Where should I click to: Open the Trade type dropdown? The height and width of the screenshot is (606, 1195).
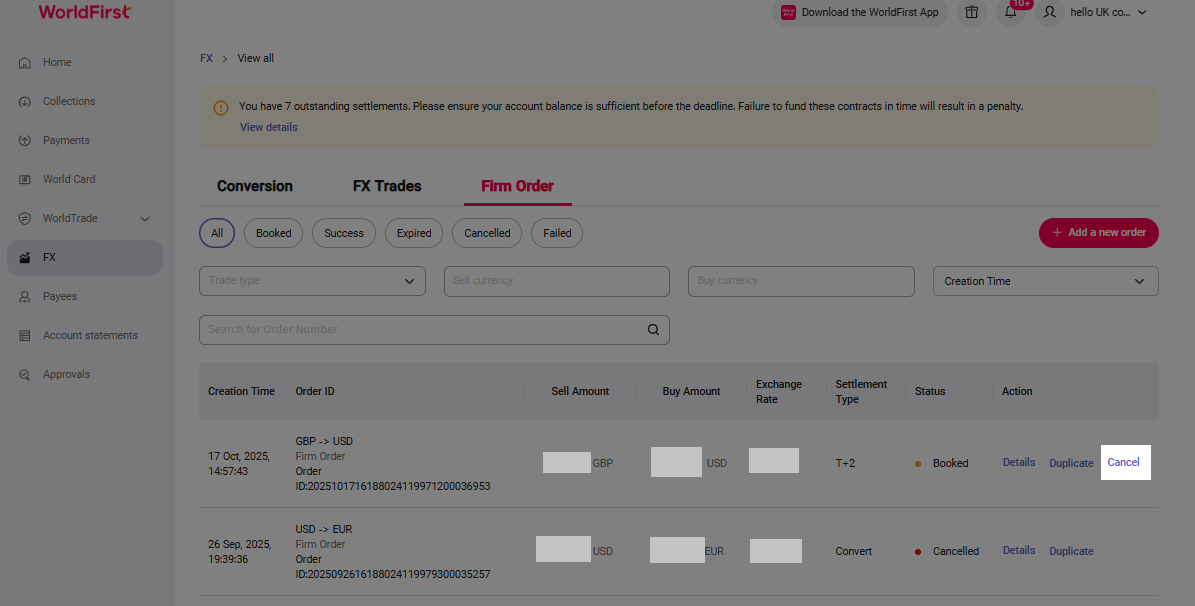pos(312,281)
